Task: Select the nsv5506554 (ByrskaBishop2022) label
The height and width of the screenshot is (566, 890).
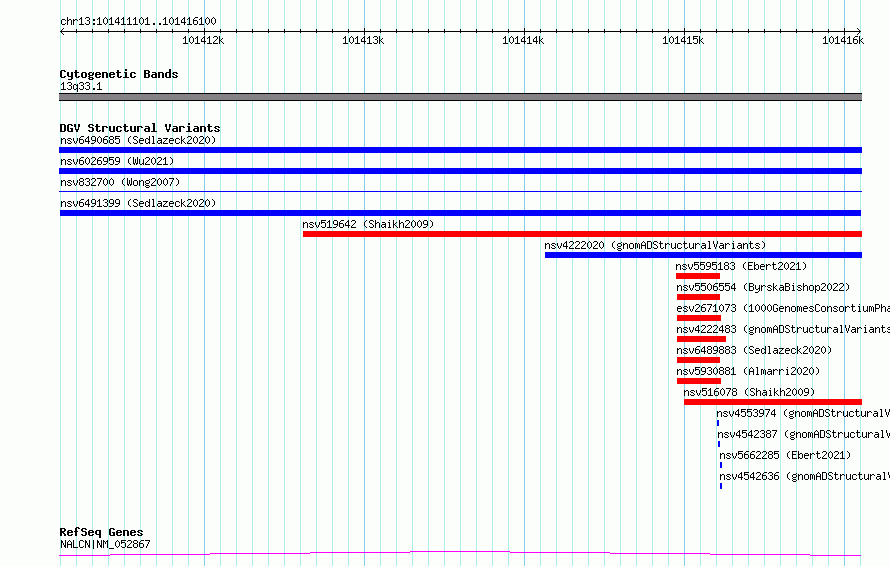Action: (763, 287)
